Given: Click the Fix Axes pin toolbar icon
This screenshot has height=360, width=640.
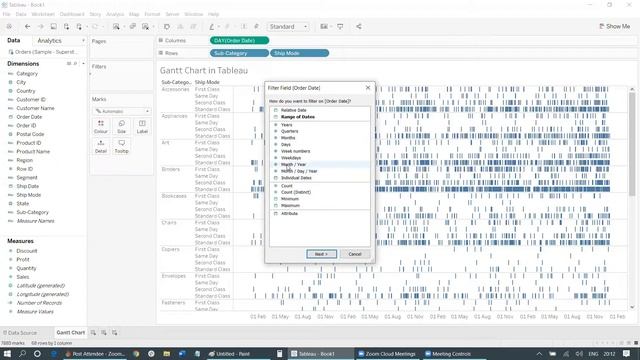Looking at the screenshot, I should click(256, 27).
